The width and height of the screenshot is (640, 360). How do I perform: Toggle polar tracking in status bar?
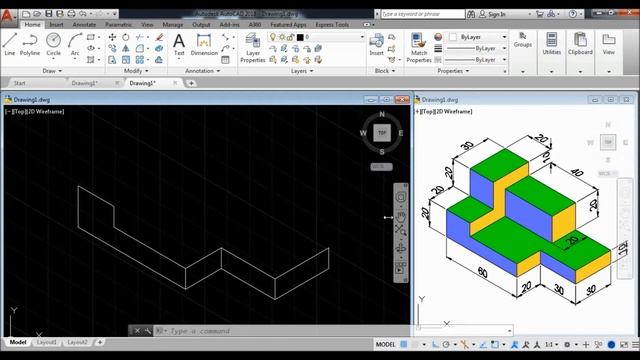pos(446,344)
